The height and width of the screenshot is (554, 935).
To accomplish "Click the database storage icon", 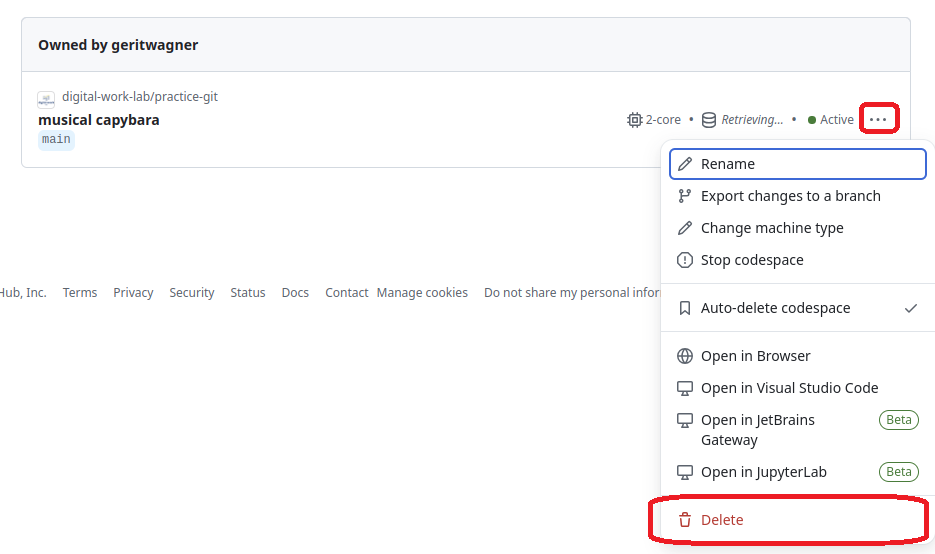I will click(708, 120).
